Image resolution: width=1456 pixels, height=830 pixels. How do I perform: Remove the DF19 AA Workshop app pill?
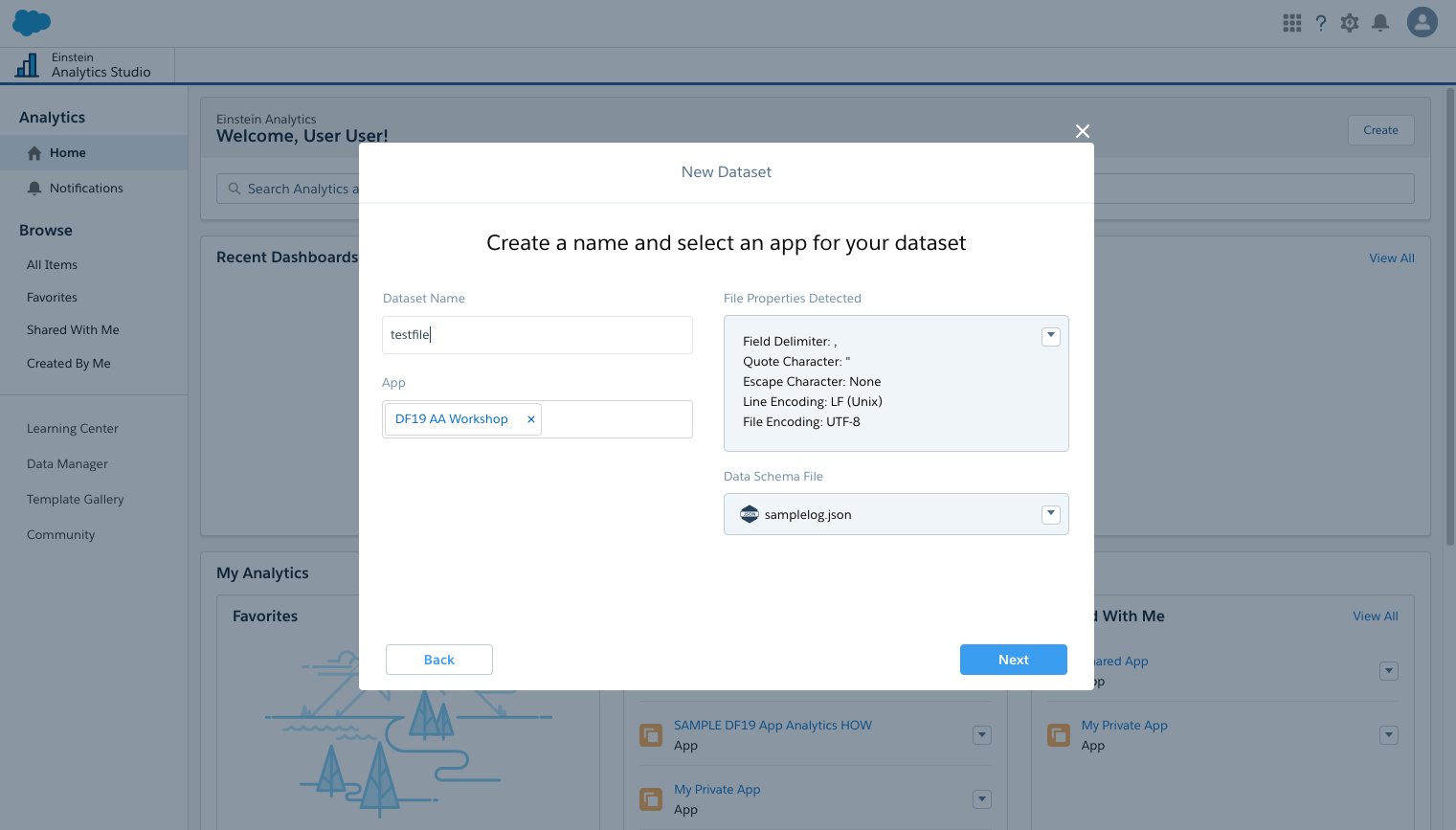(x=531, y=419)
